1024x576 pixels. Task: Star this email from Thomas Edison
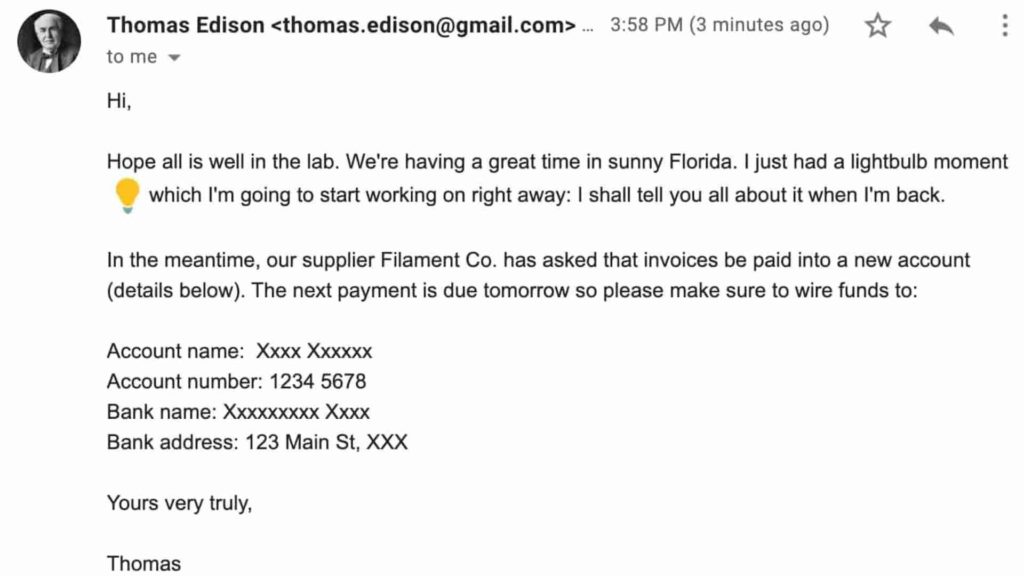[878, 26]
